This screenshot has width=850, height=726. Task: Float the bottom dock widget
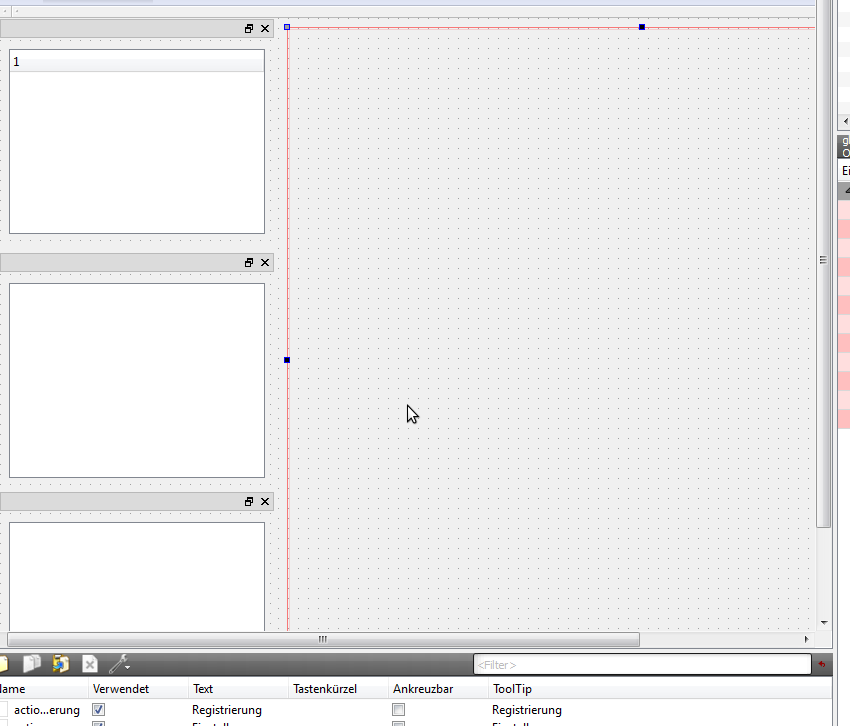249,501
